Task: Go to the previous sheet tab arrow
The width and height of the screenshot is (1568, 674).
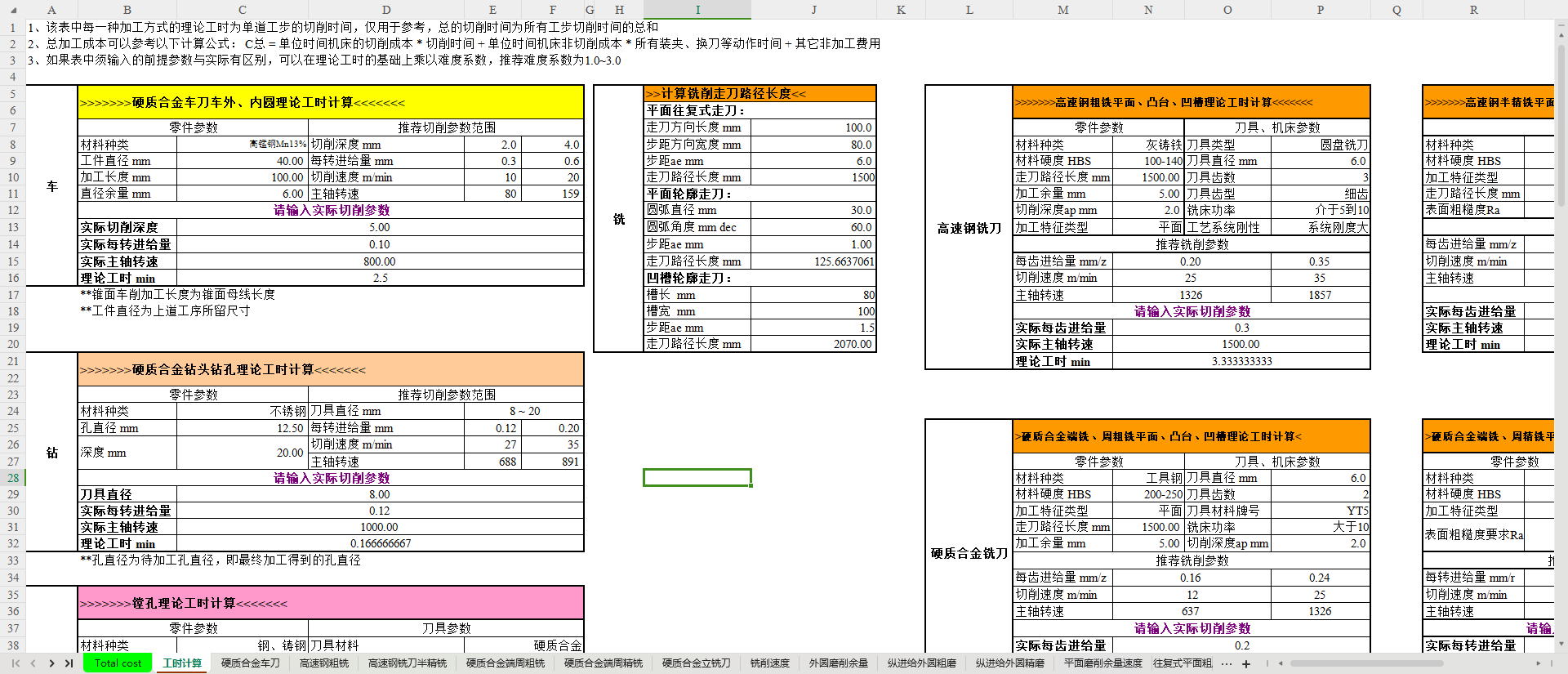Action: [33, 663]
